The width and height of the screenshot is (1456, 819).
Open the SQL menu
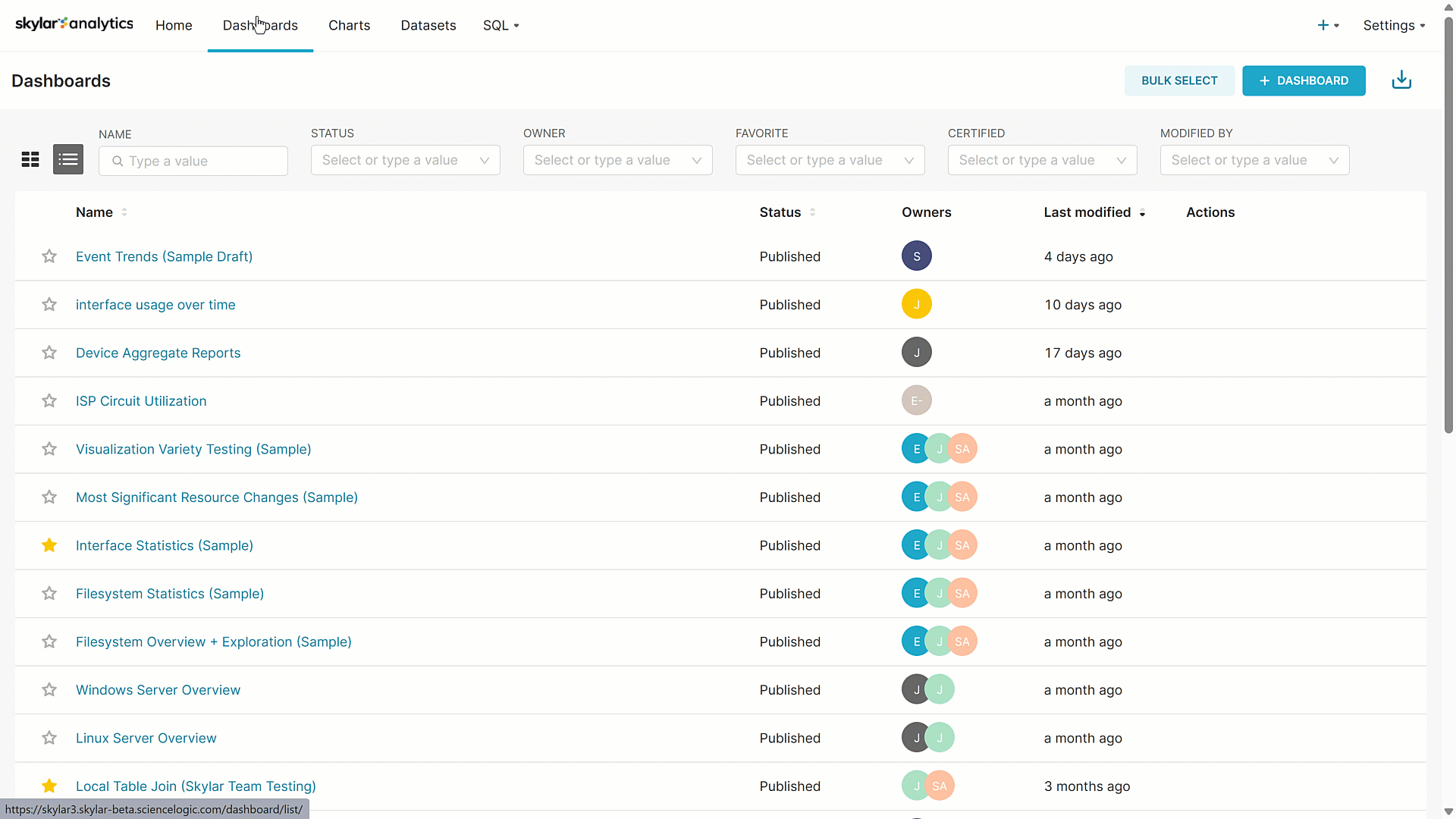(x=500, y=25)
